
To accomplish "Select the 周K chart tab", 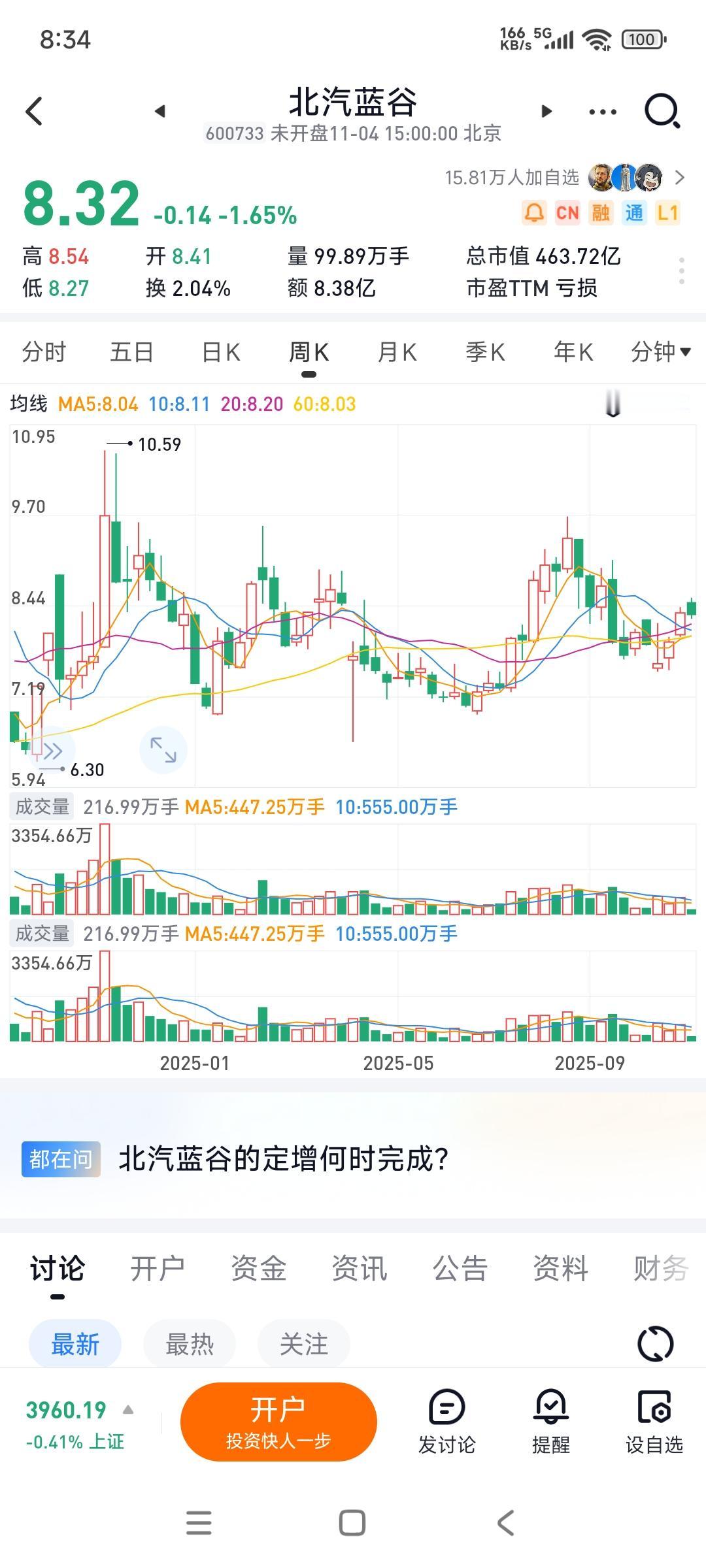I will (x=309, y=352).
